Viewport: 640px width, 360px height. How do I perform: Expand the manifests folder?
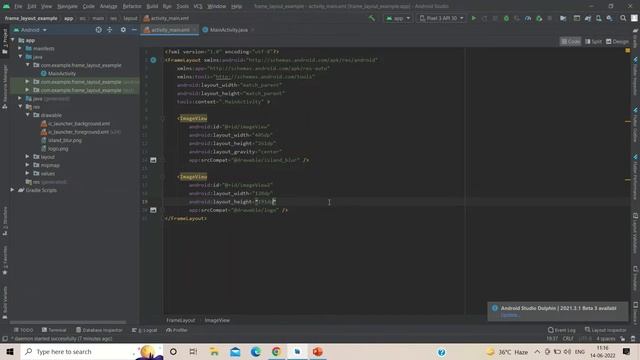(20, 49)
